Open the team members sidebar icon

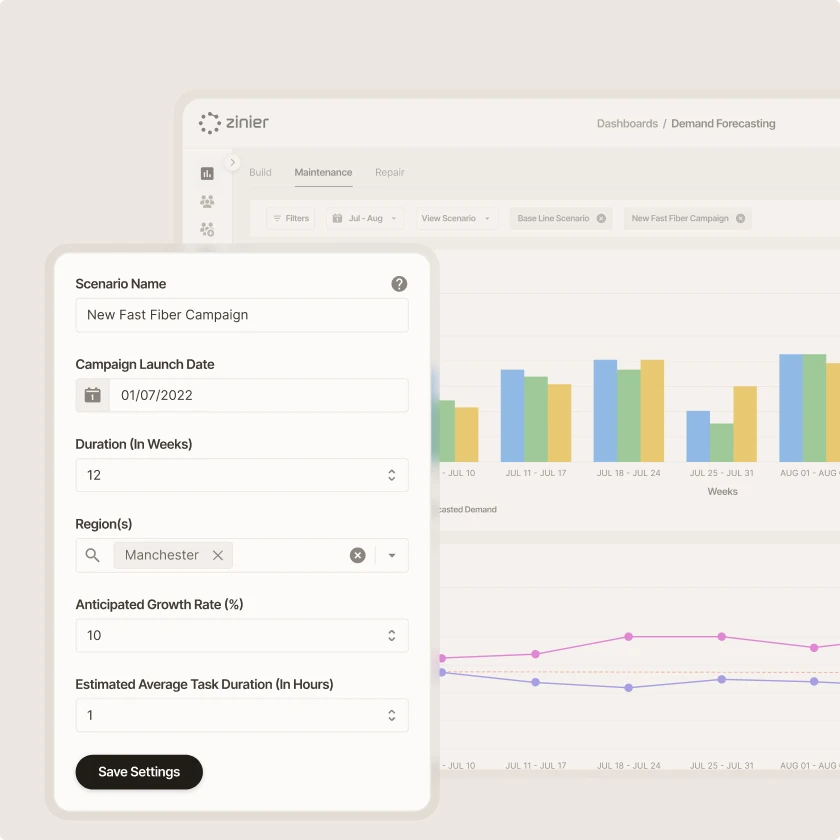pos(207,201)
